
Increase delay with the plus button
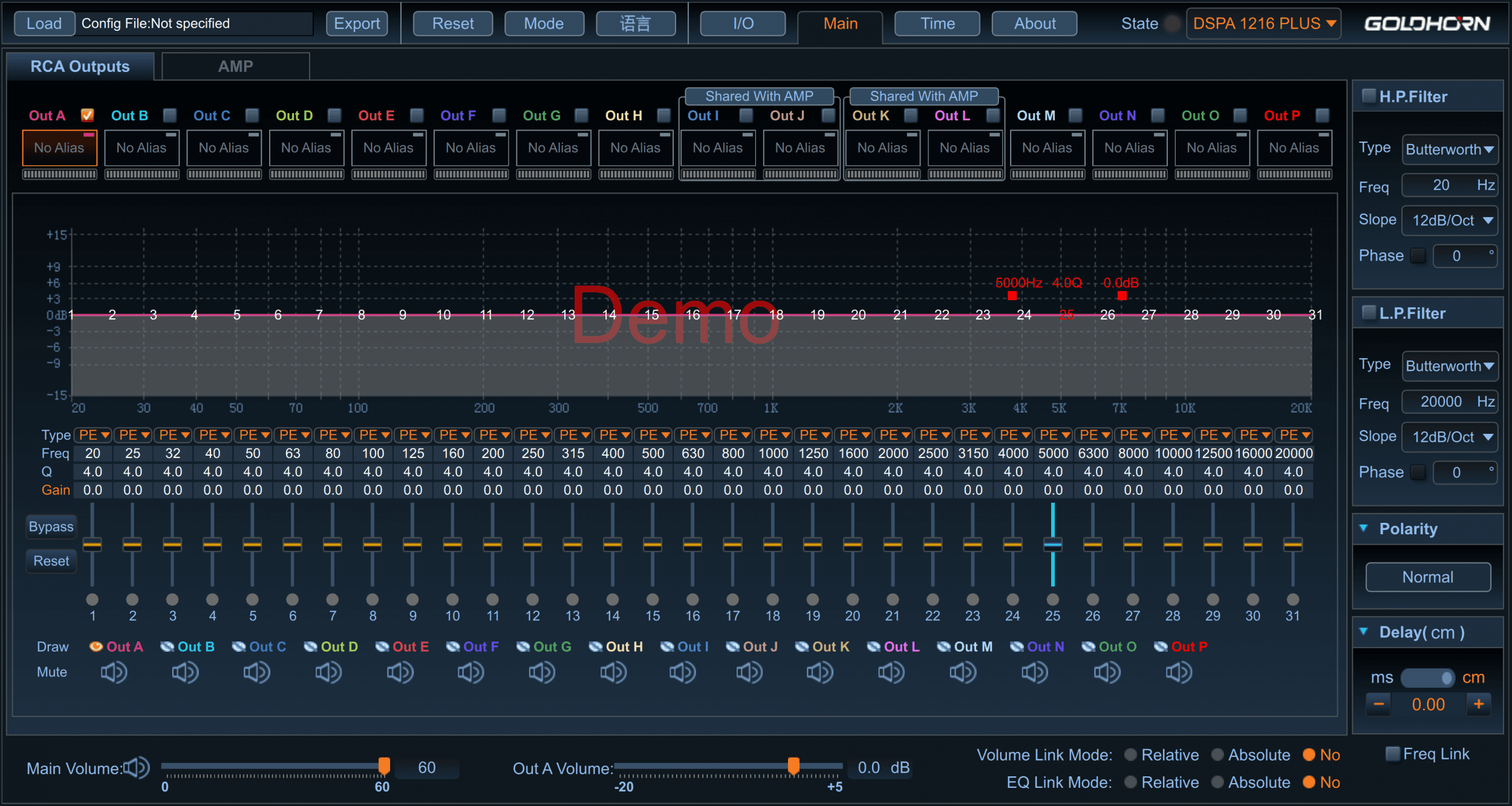pyautogui.click(x=1479, y=704)
